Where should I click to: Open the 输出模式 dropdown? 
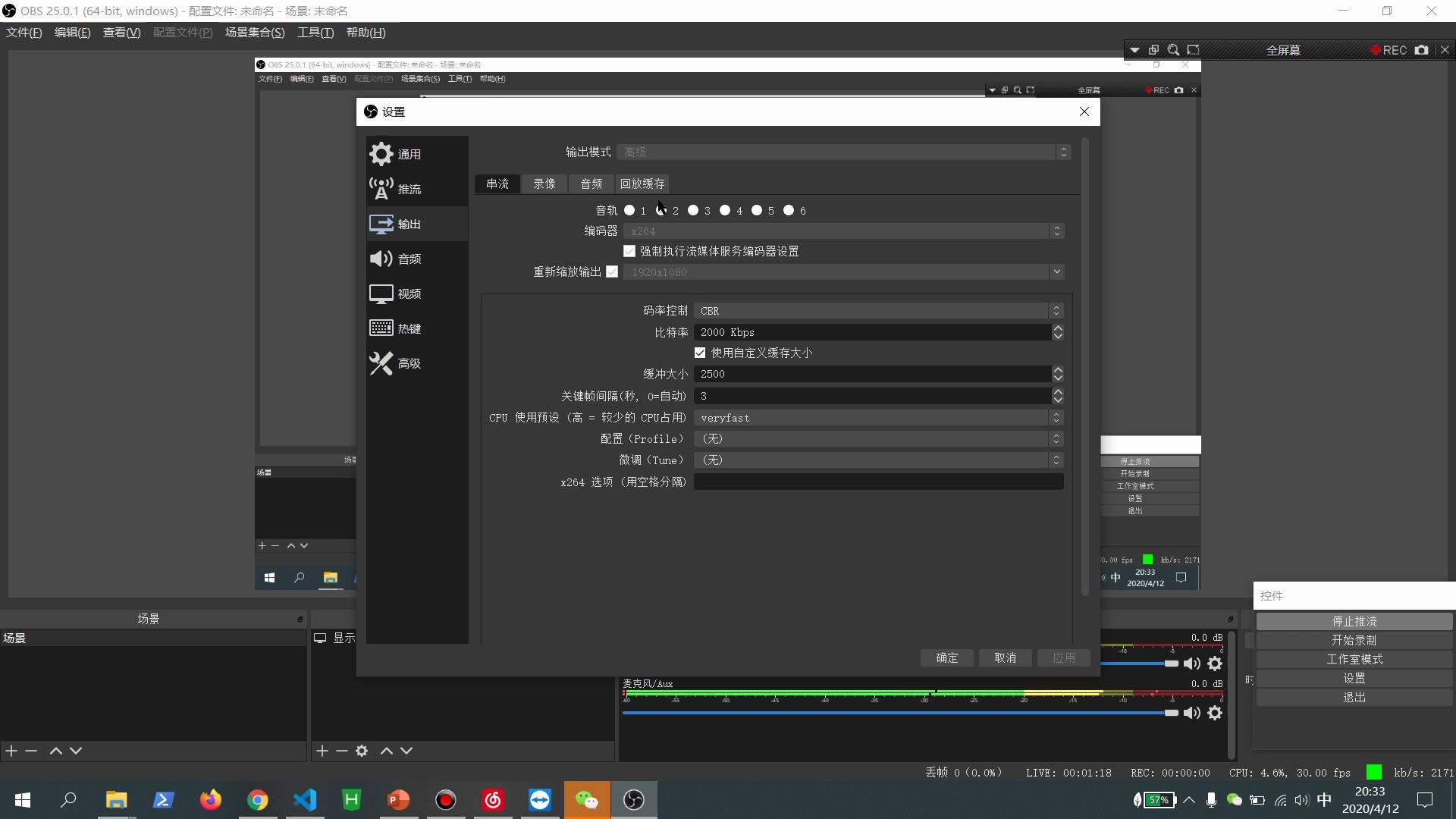843,152
